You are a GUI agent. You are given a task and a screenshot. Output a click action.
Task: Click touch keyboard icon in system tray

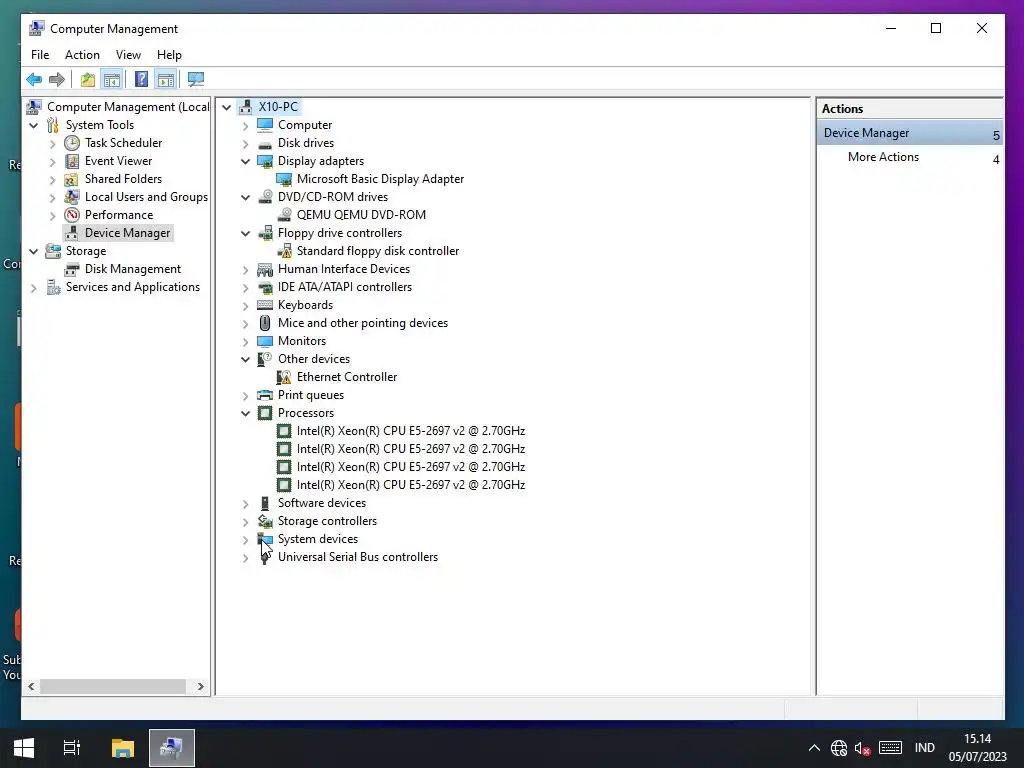890,748
